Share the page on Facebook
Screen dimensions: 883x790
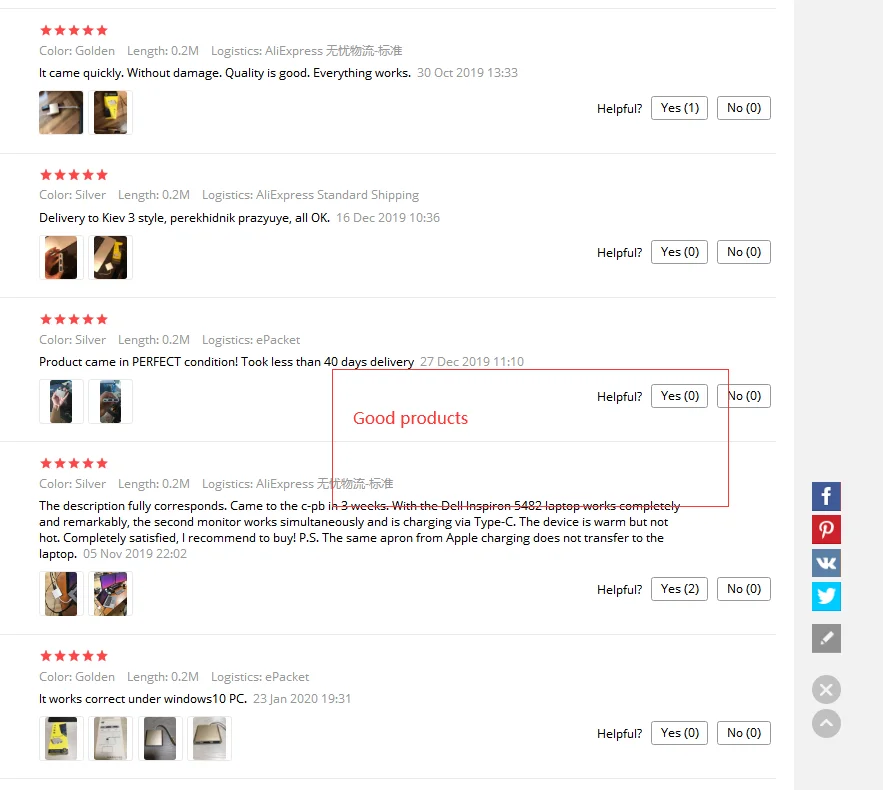(826, 497)
